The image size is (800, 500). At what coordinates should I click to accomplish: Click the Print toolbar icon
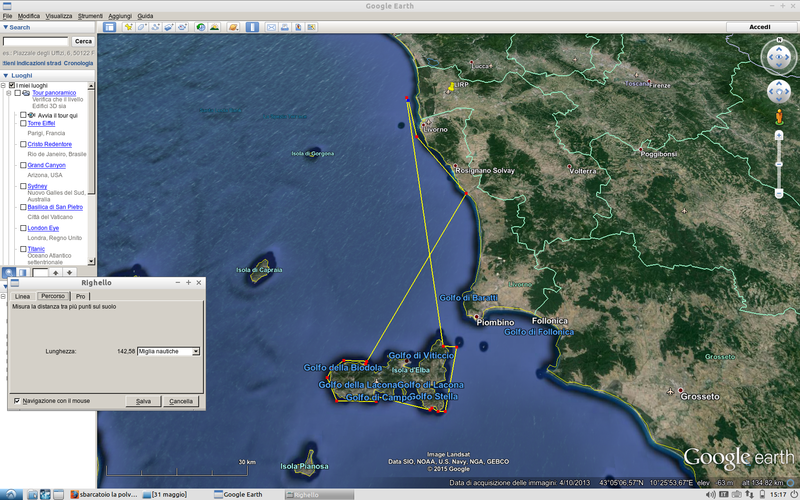tap(285, 27)
